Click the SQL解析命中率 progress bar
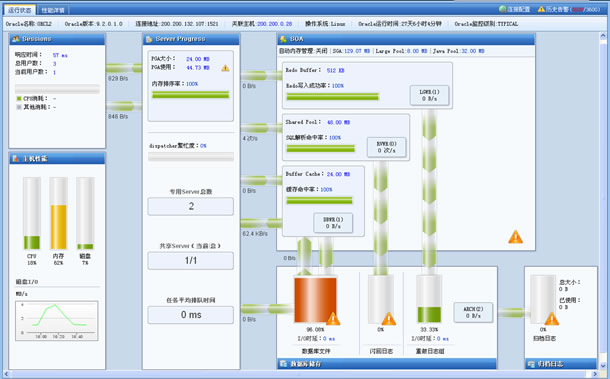Screen dimensions: 610x379 pos(321,148)
